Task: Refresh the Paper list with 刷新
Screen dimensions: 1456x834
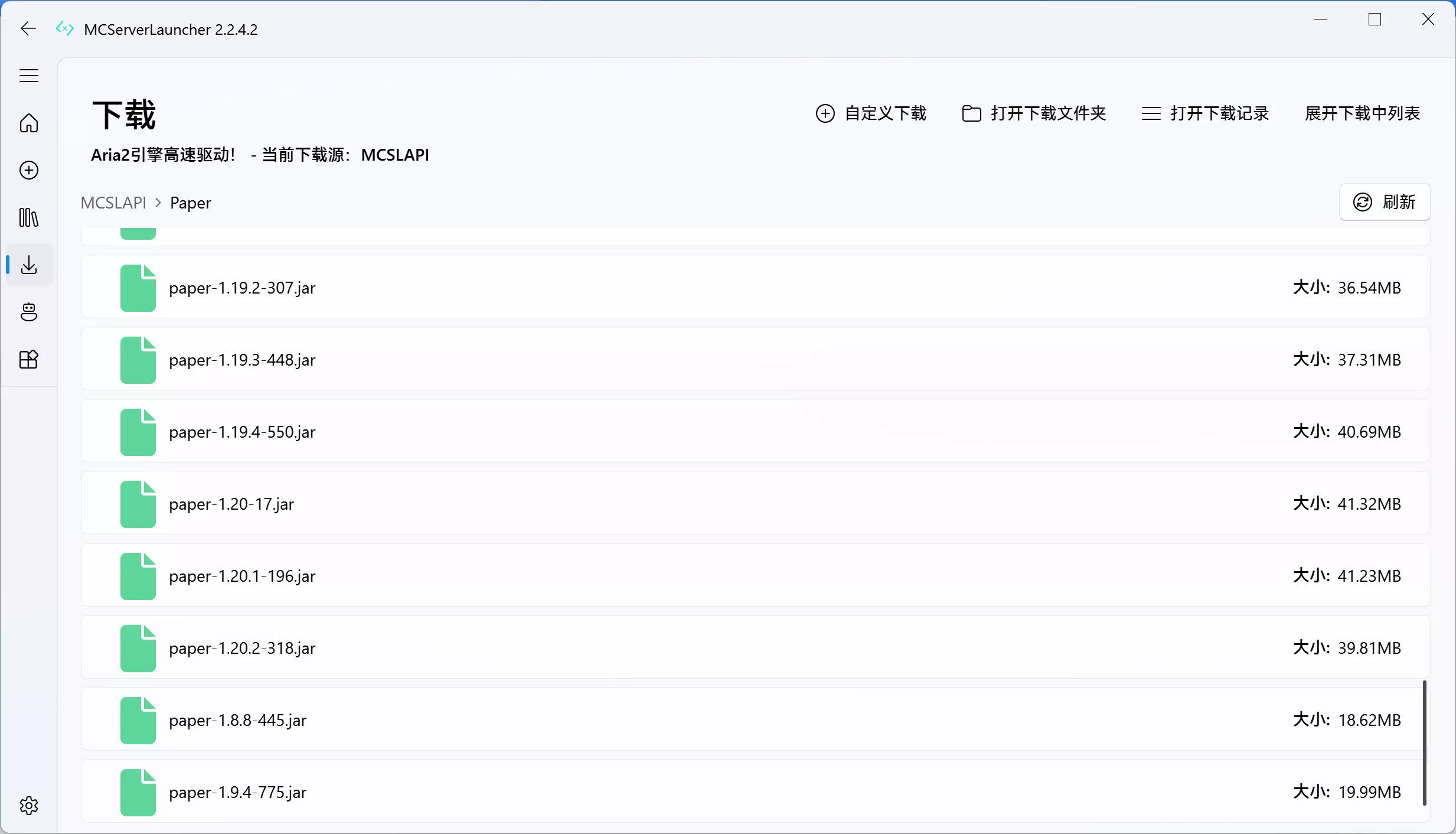Action: pyautogui.click(x=1384, y=202)
